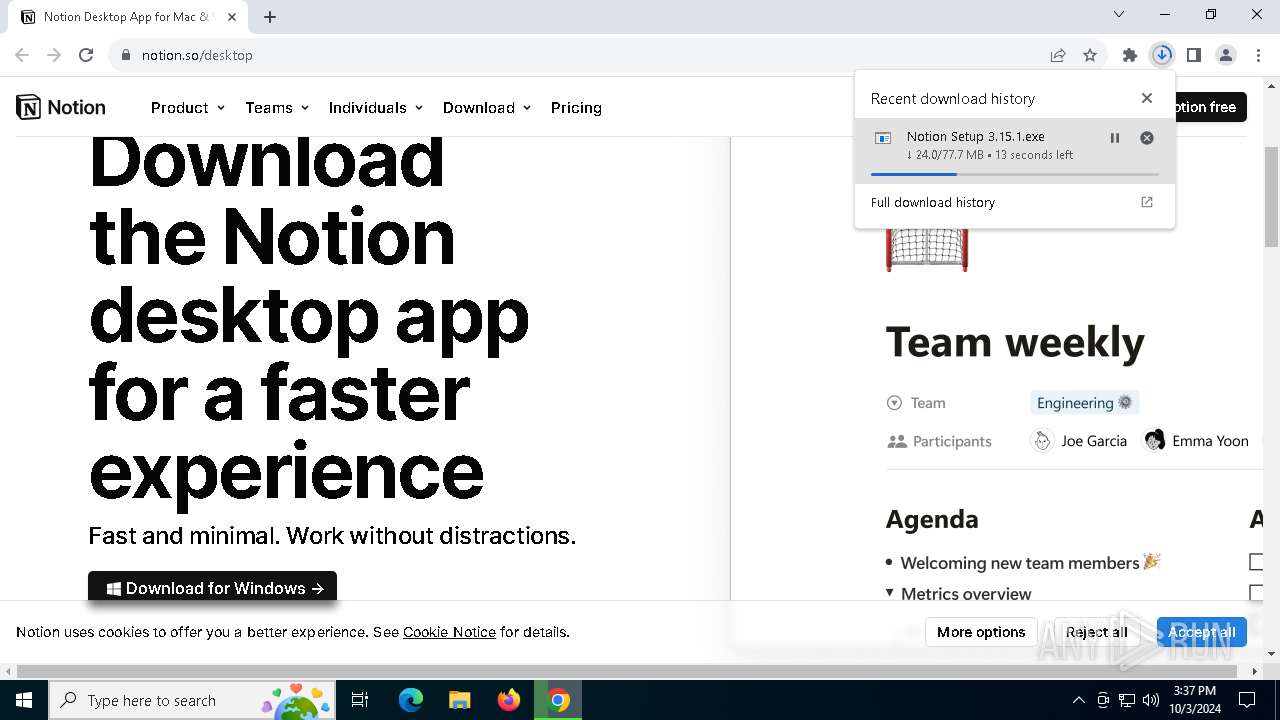Image resolution: width=1280 pixels, height=720 pixels.
Task: Tick the checkbox beside Welcoming new team members
Action: coord(1256,562)
